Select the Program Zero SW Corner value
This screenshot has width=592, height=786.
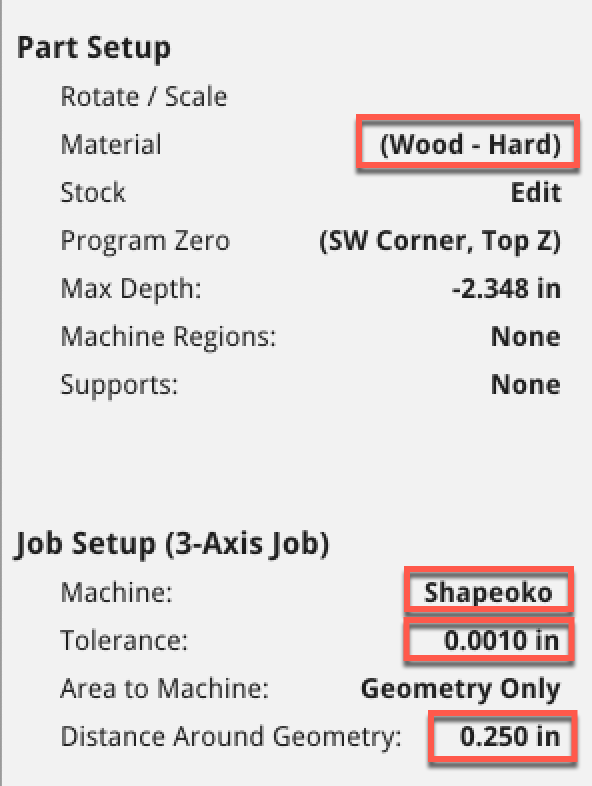440,241
